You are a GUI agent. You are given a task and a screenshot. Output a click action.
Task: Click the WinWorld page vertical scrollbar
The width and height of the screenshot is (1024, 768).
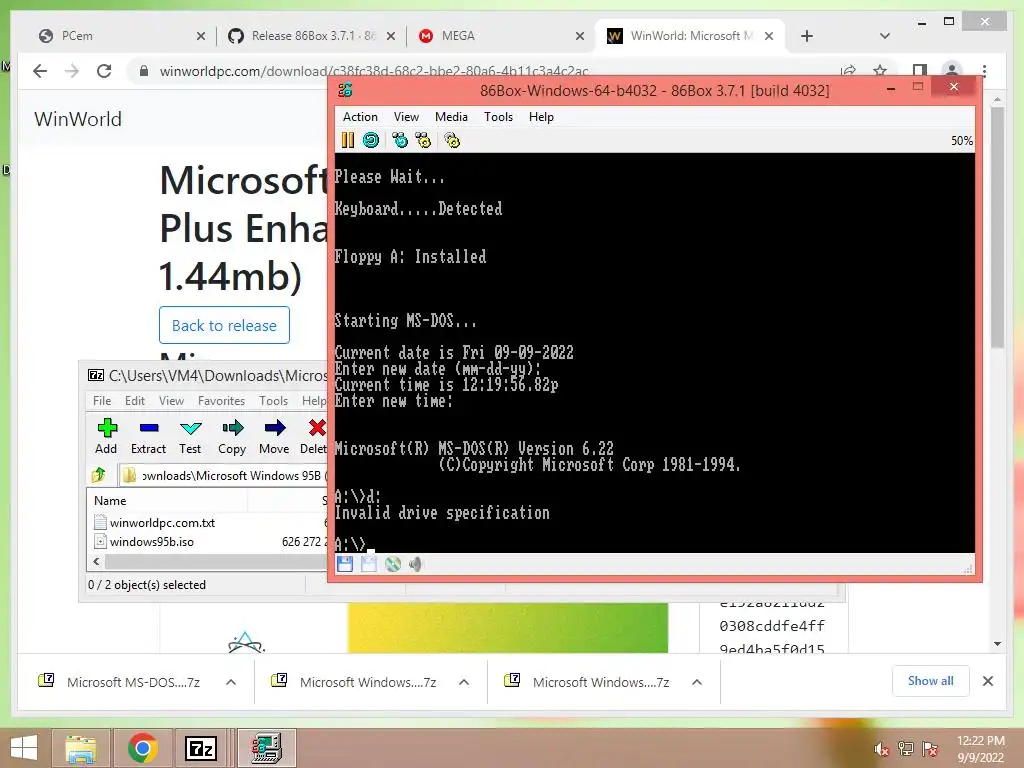(x=997, y=227)
